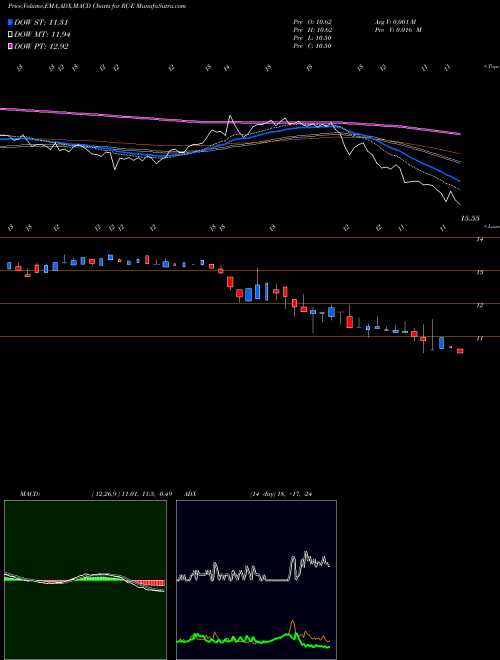Click the 13 price axis label

coord(479,272)
